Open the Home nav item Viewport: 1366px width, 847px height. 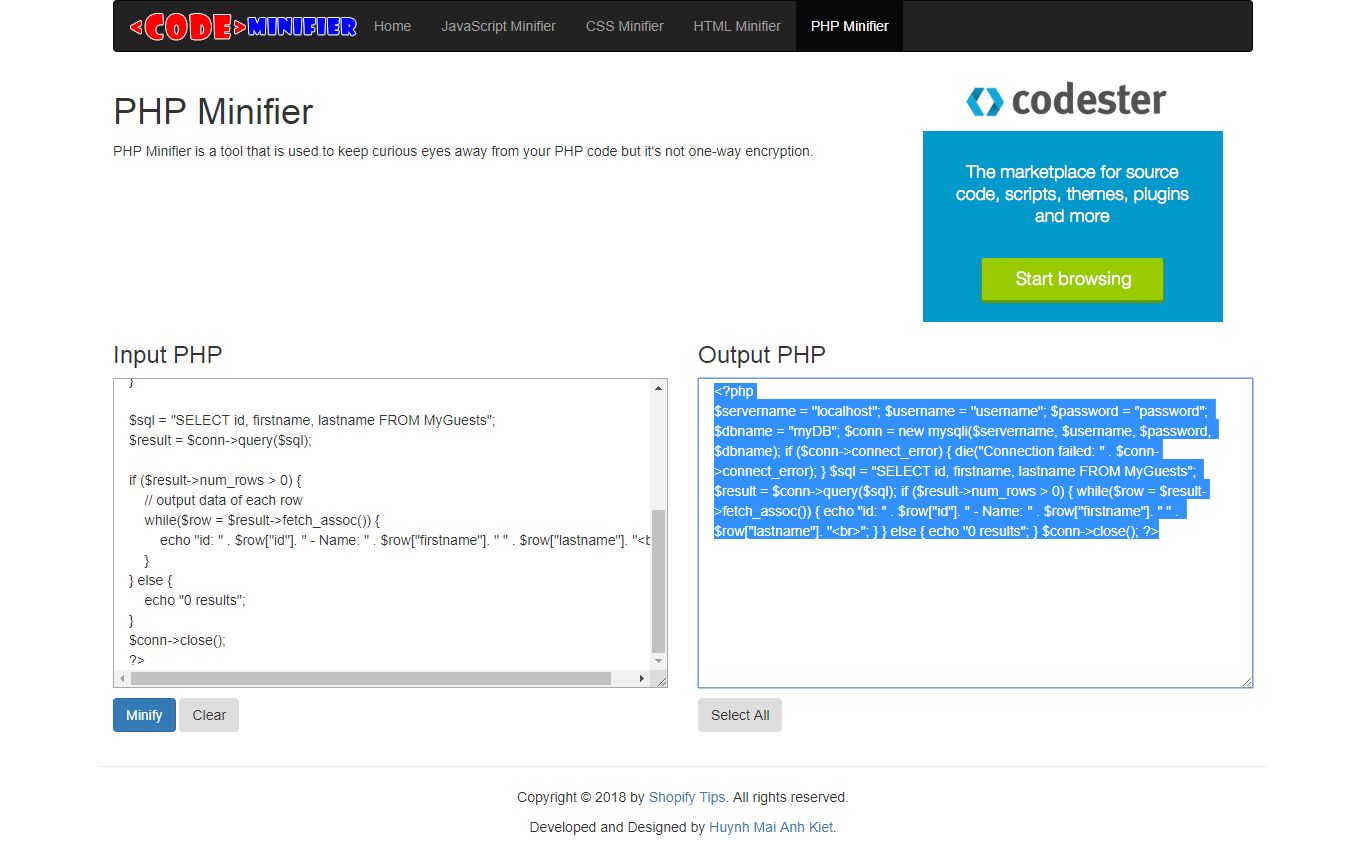392,26
